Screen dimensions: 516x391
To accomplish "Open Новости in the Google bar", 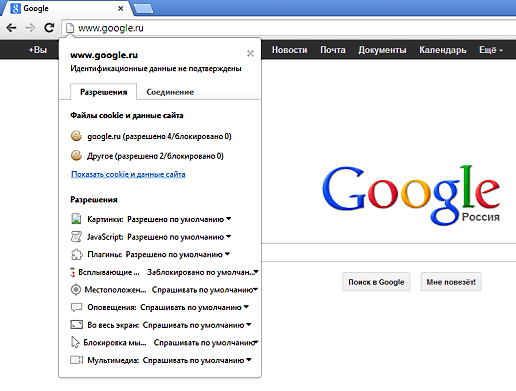I will (x=289, y=50).
